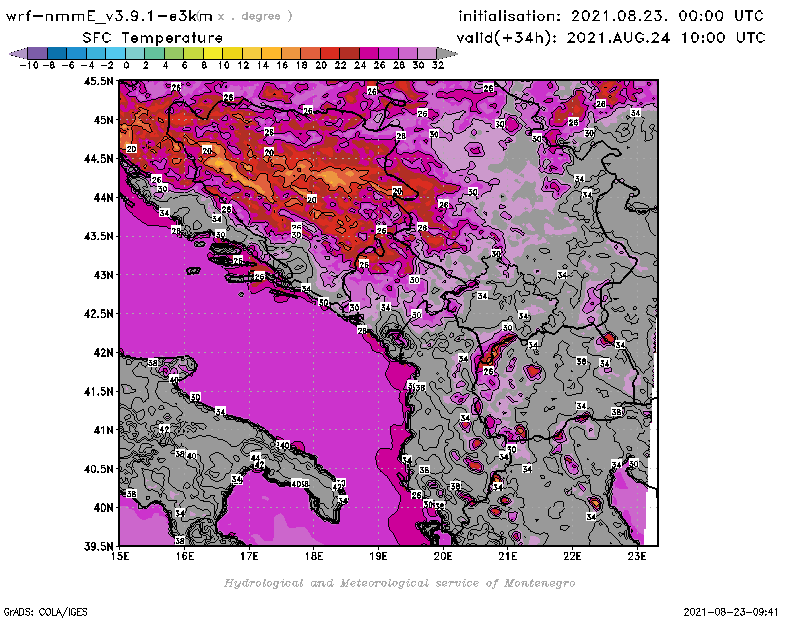Click the '21E' longitude axis label
800x618 pixels.
(508, 556)
